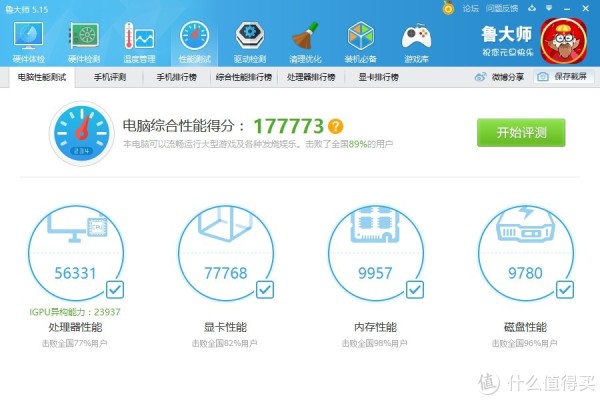The height and width of the screenshot is (400, 600).
Task: Open the 论坛 forum link
Action: pyautogui.click(x=470, y=8)
